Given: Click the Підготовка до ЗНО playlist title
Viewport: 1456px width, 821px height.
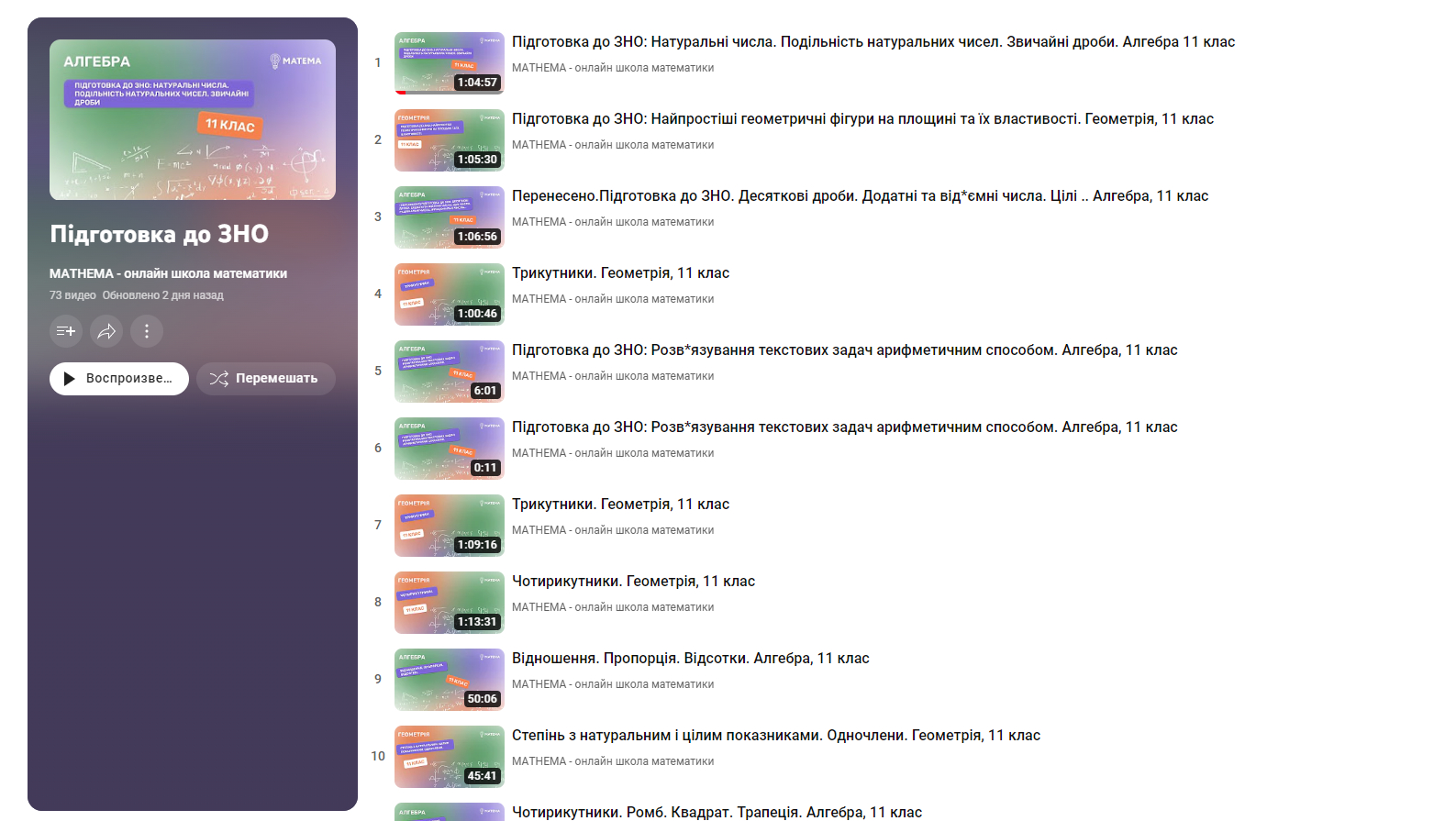Looking at the screenshot, I should click(x=159, y=235).
